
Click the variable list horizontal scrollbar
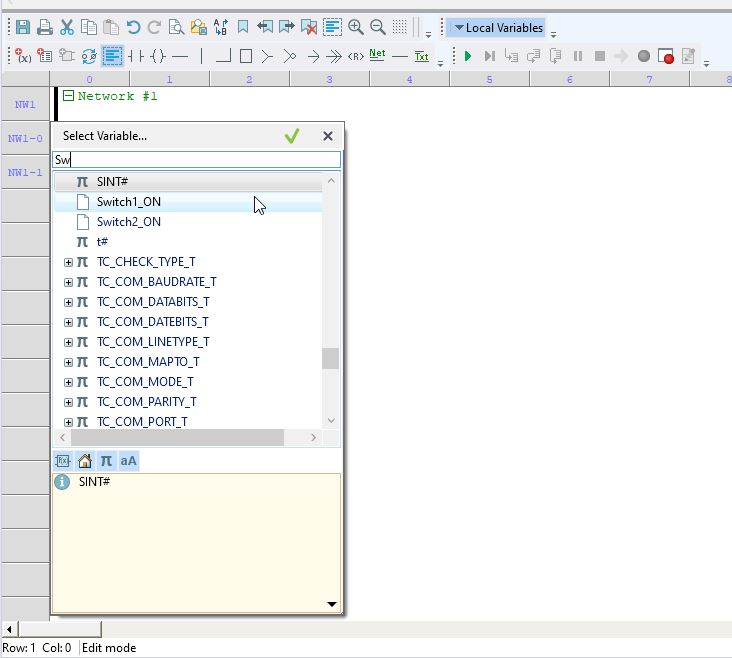177,438
